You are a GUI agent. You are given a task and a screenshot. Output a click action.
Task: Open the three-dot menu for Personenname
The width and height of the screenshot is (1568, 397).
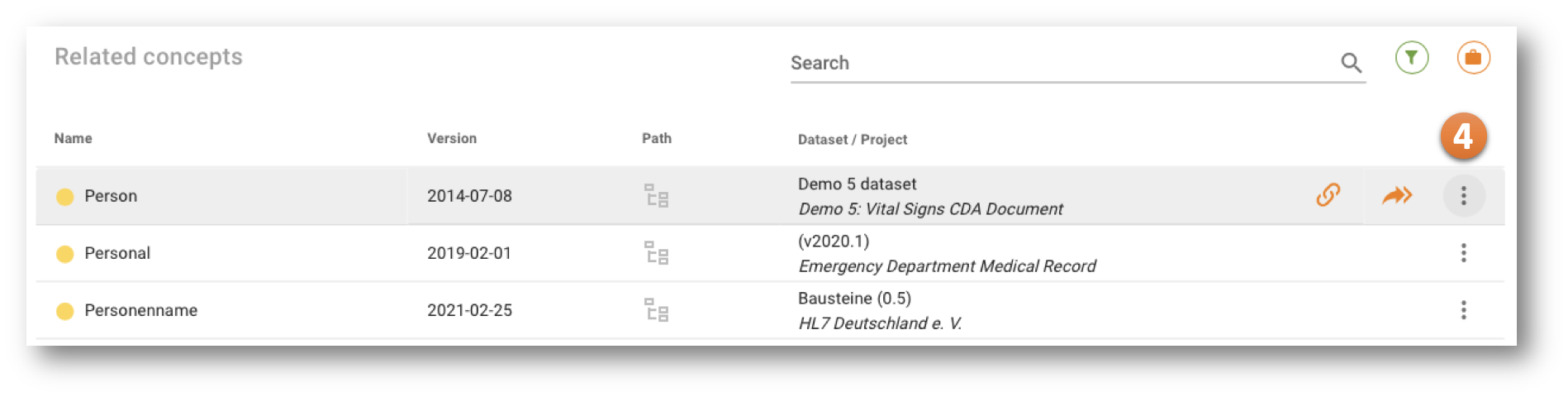(1463, 310)
